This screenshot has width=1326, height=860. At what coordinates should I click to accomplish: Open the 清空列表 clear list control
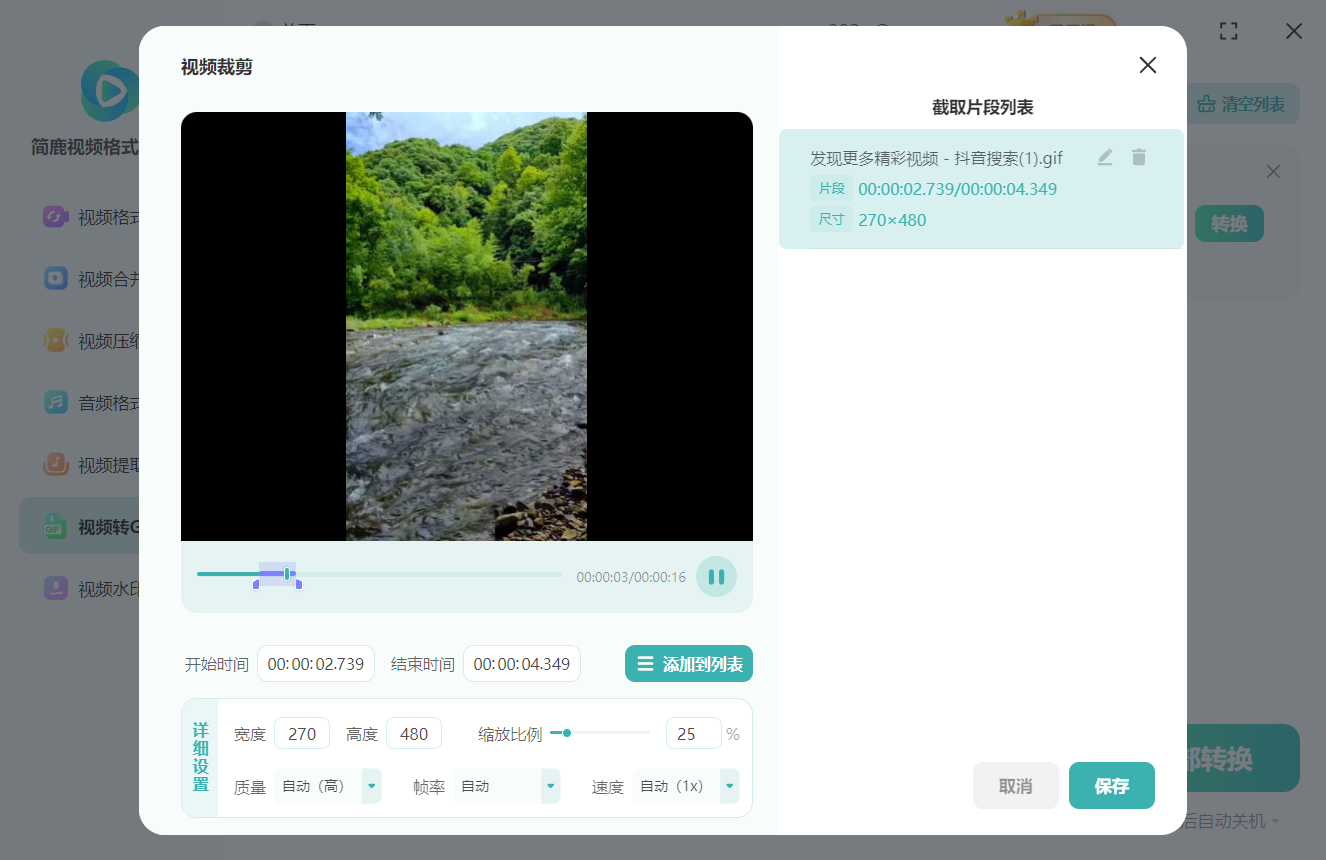(x=1240, y=103)
